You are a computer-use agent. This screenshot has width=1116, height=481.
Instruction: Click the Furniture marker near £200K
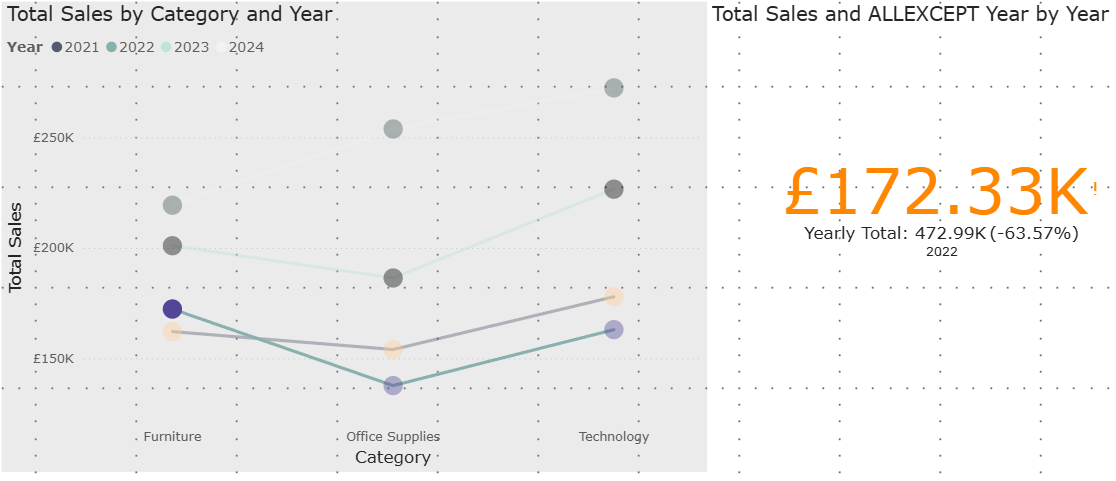[172, 246]
